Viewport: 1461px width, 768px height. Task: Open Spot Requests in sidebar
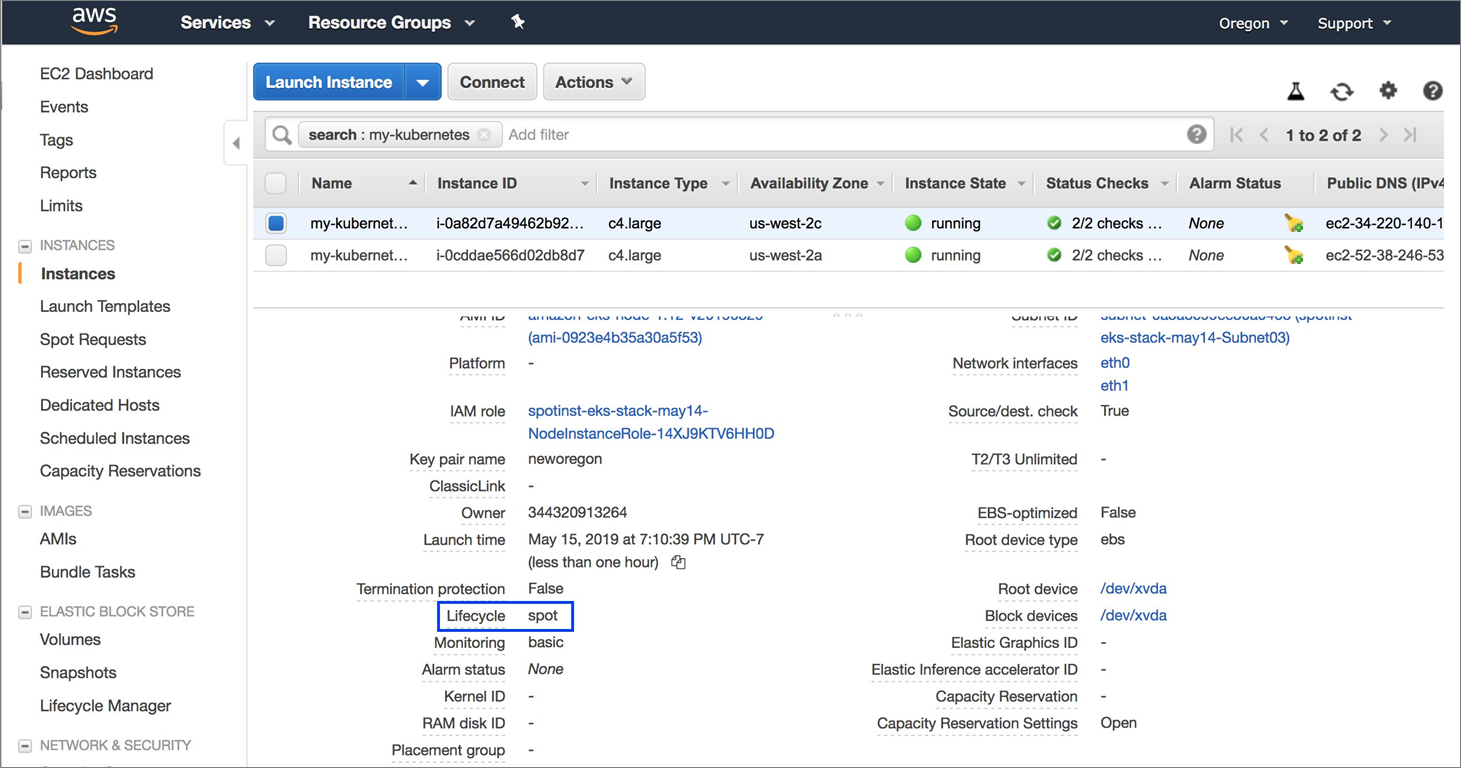[x=93, y=339]
